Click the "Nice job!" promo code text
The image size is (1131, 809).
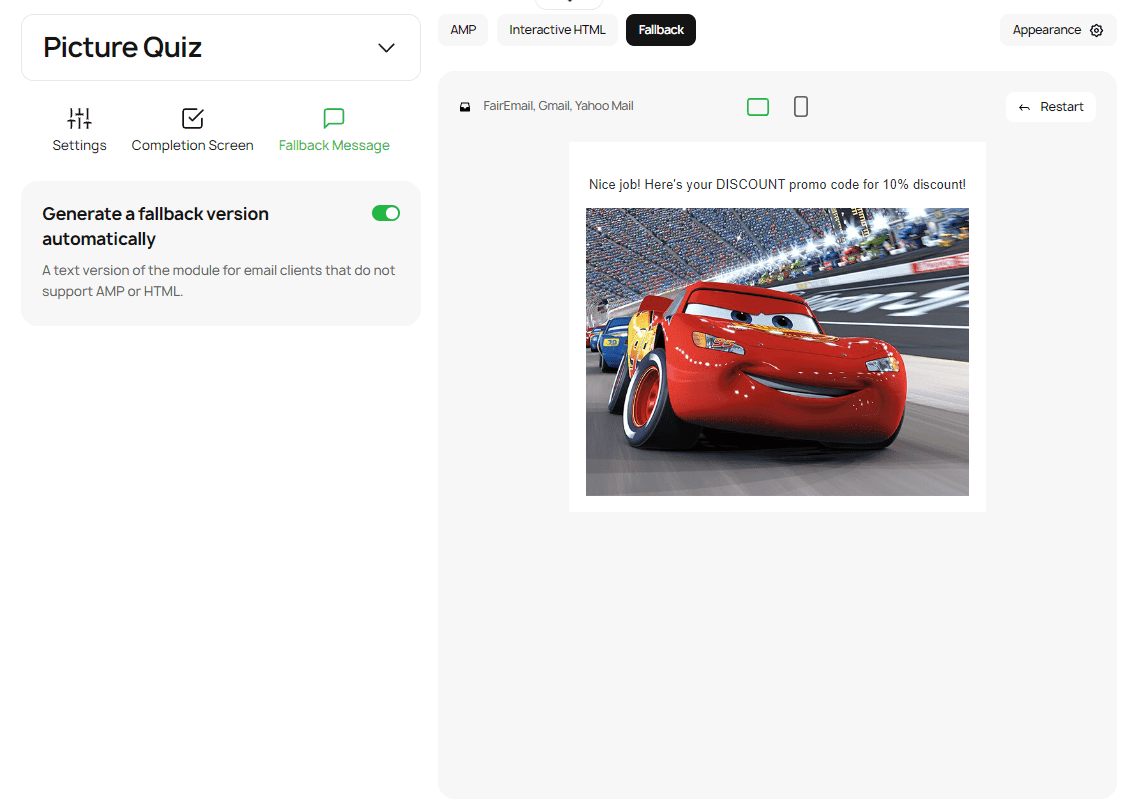(777, 185)
